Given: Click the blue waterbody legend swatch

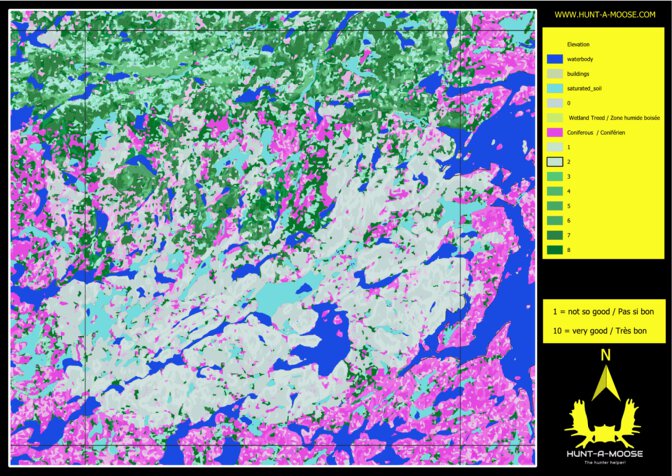Looking at the screenshot, I should tap(555, 59).
